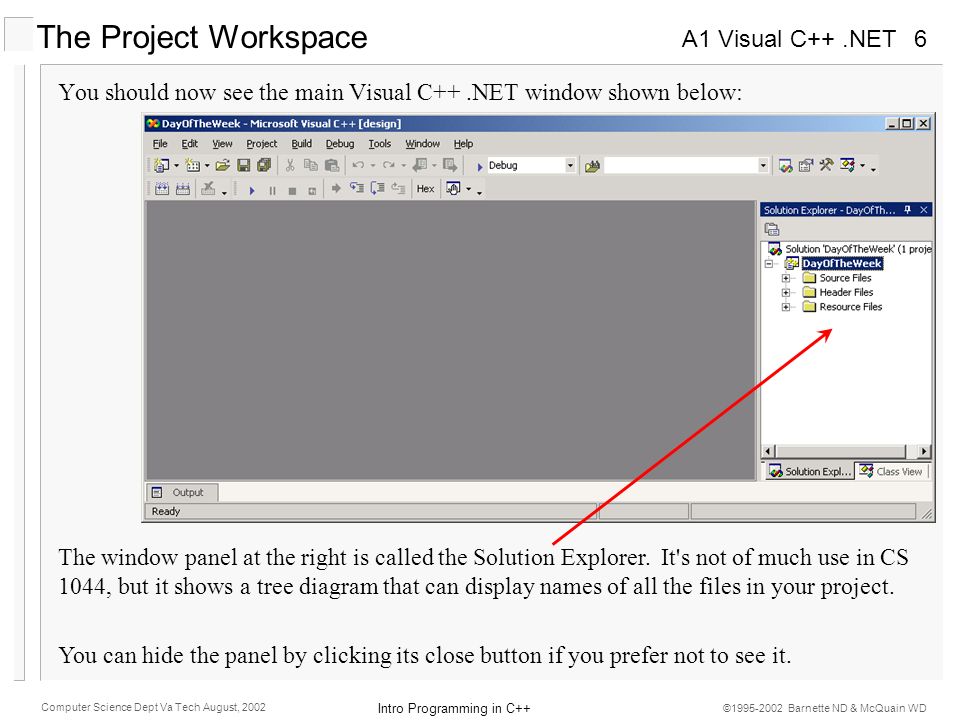Click the Cut scissors icon
This screenshot has height=720, width=960.
tap(290, 165)
